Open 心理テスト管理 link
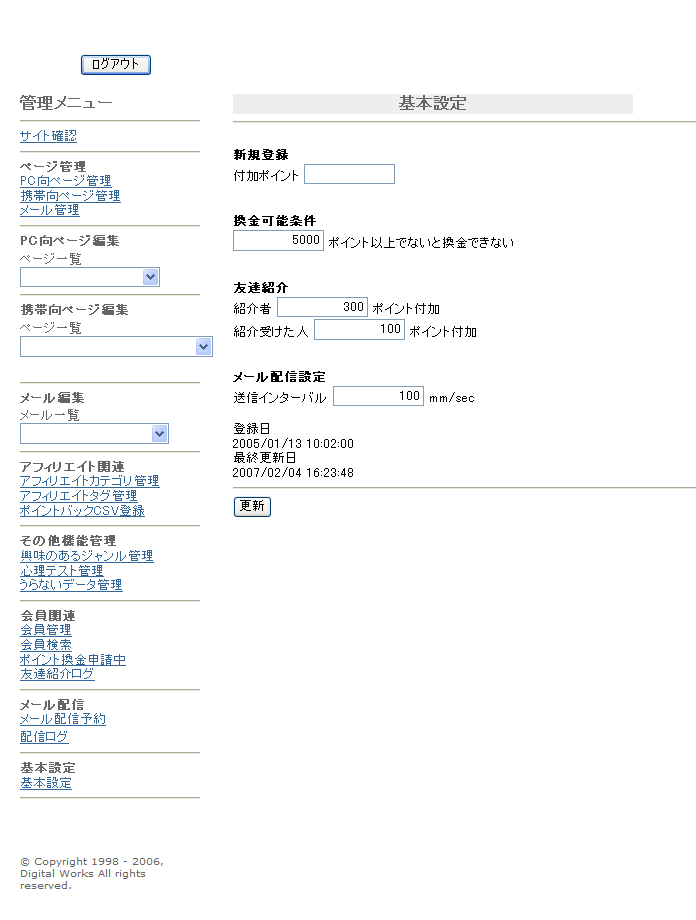This screenshot has height=920, width=696. [62, 570]
